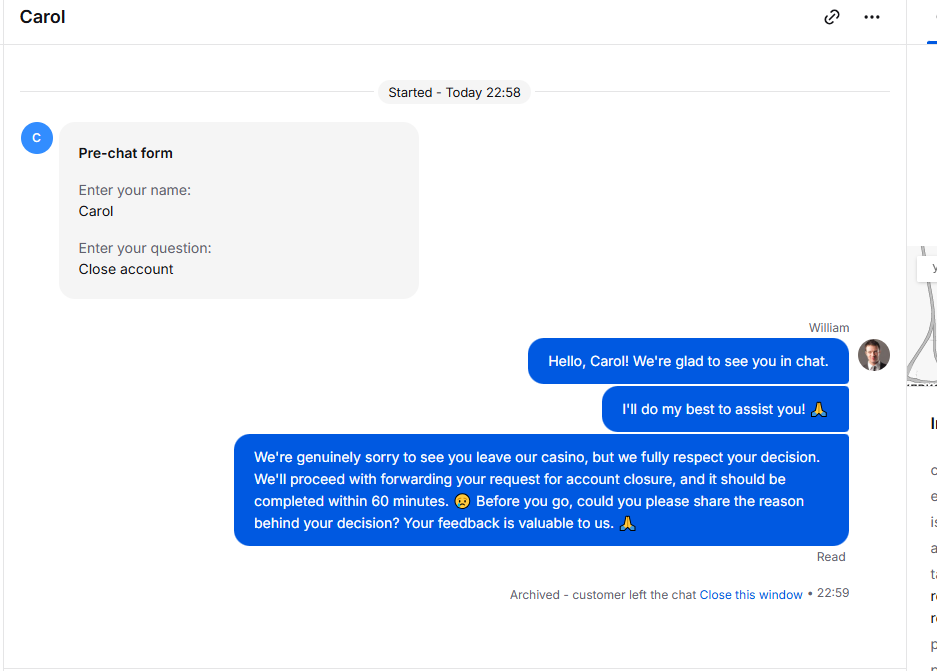Click the account closure message bubble
937x671 pixels.
point(541,490)
